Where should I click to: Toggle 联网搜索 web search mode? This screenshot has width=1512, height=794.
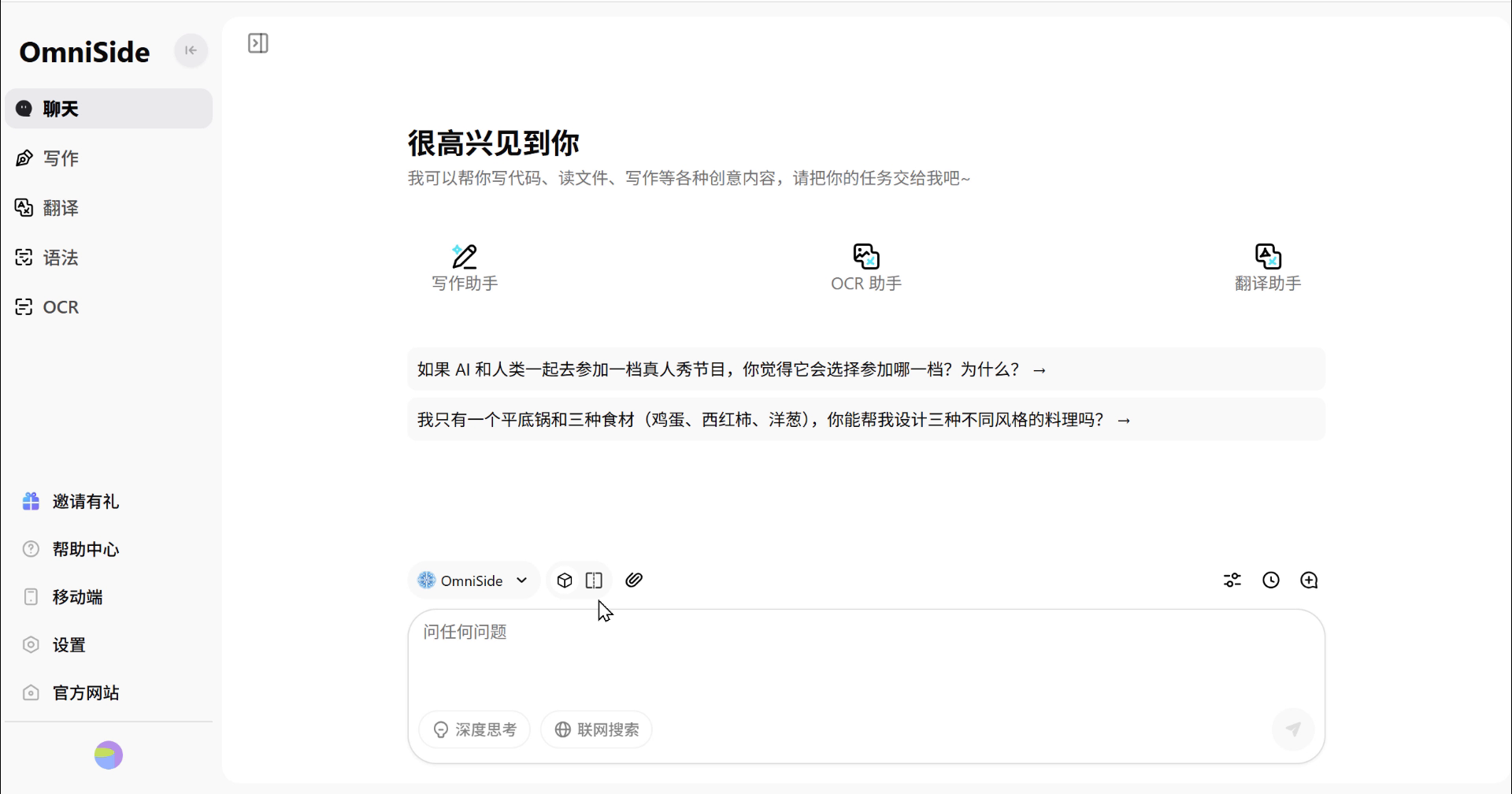[x=596, y=729]
